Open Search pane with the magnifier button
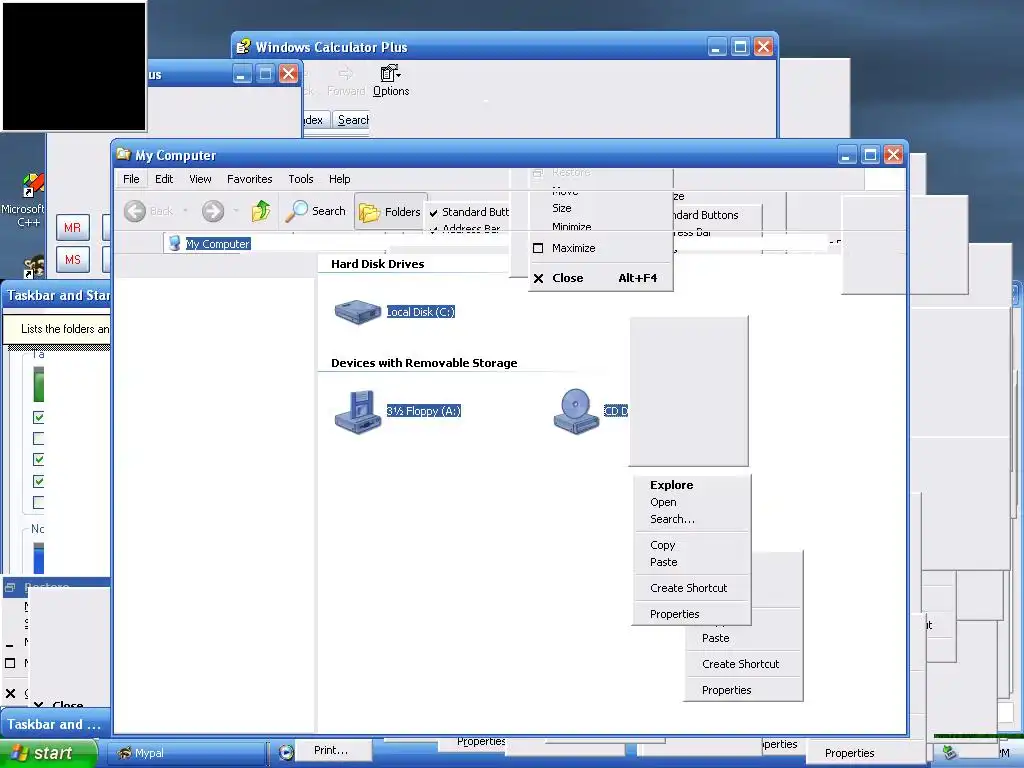Image resolution: width=1024 pixels, height=768 pixels. coord(315,211)
